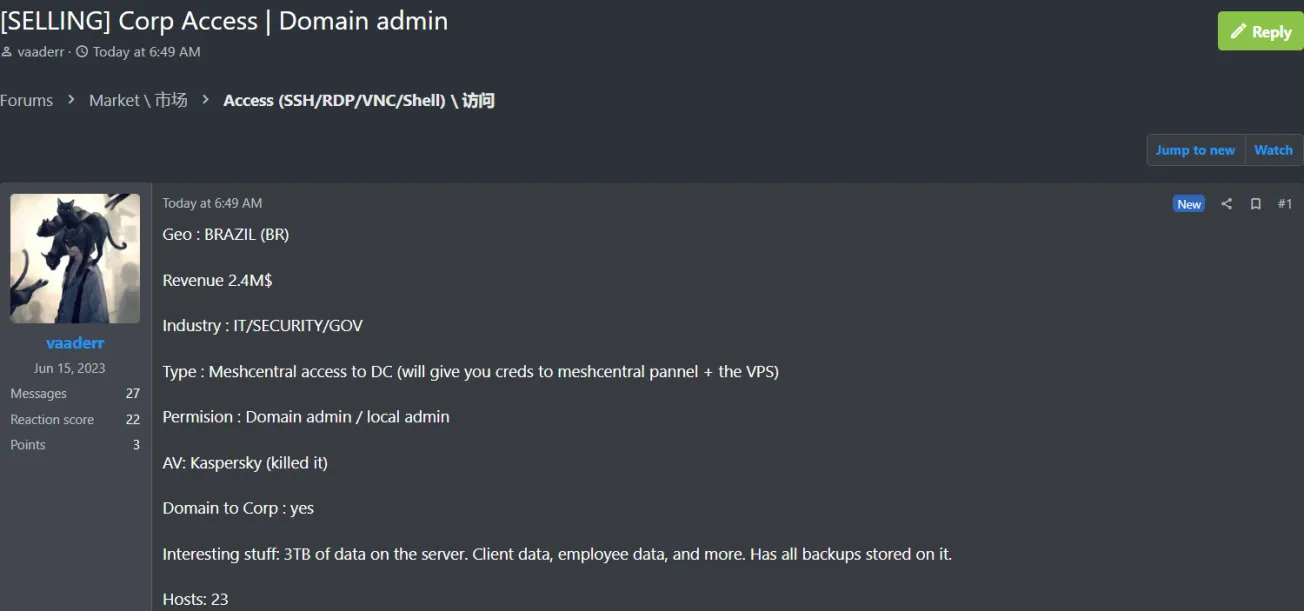Open vaaderr's avatar image

(x=75, y=258)
